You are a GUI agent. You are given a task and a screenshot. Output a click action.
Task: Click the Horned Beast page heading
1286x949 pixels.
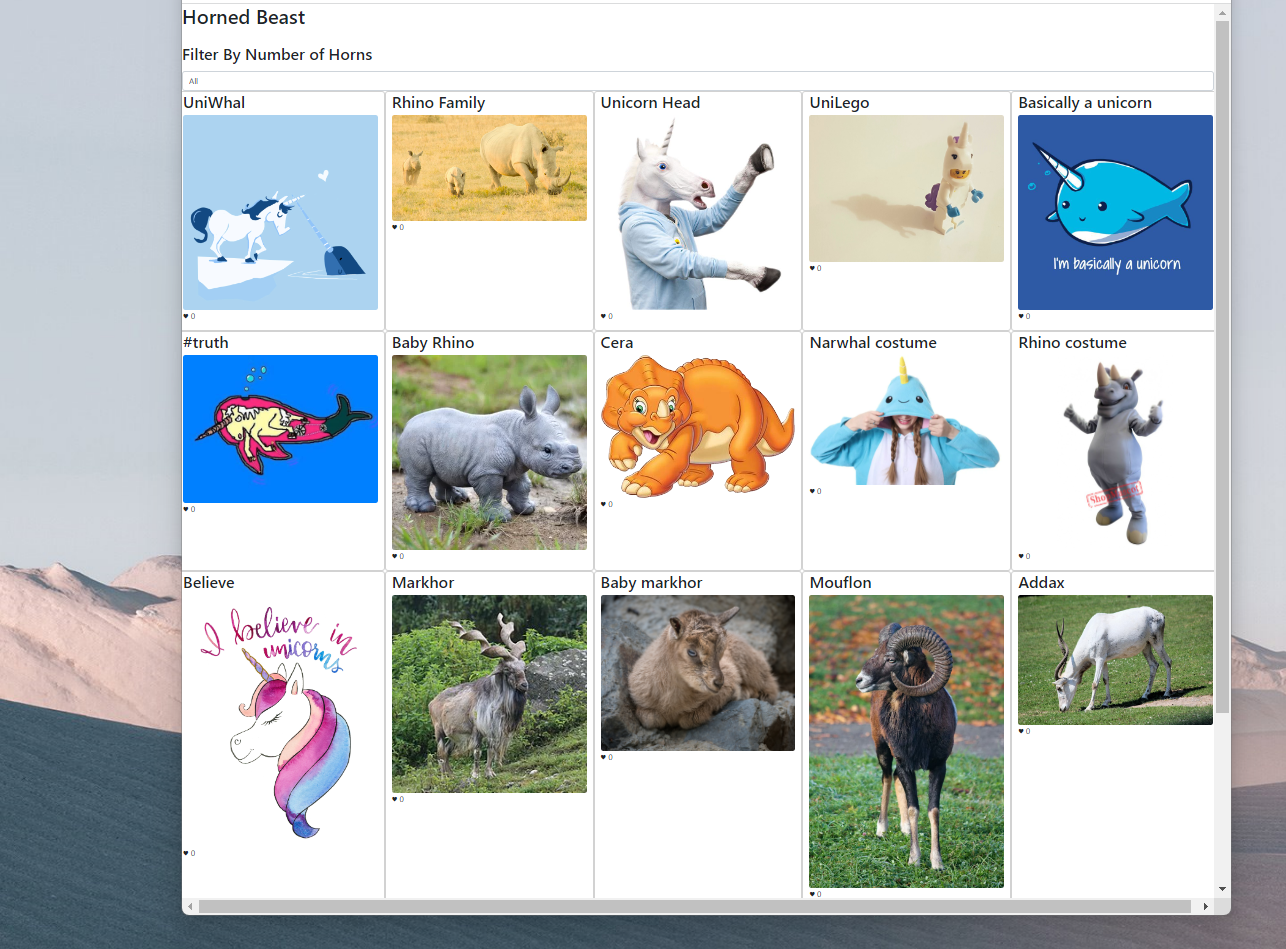(x=244, y=18)
